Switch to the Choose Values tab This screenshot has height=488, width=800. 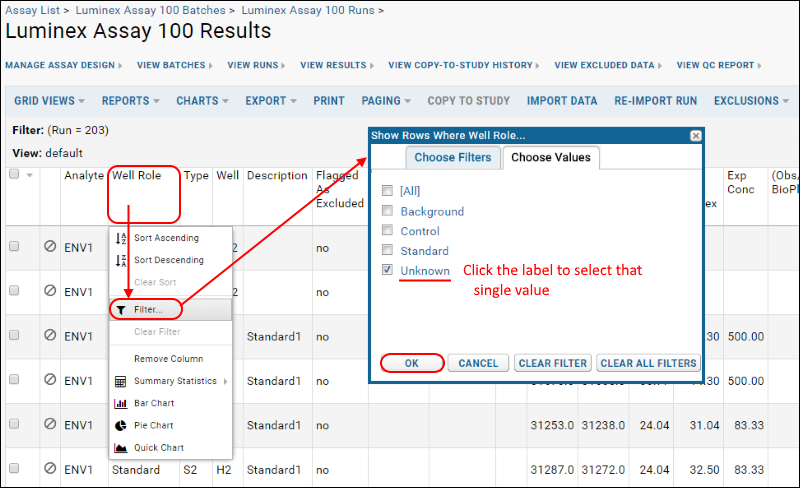(x=551, y=157)
